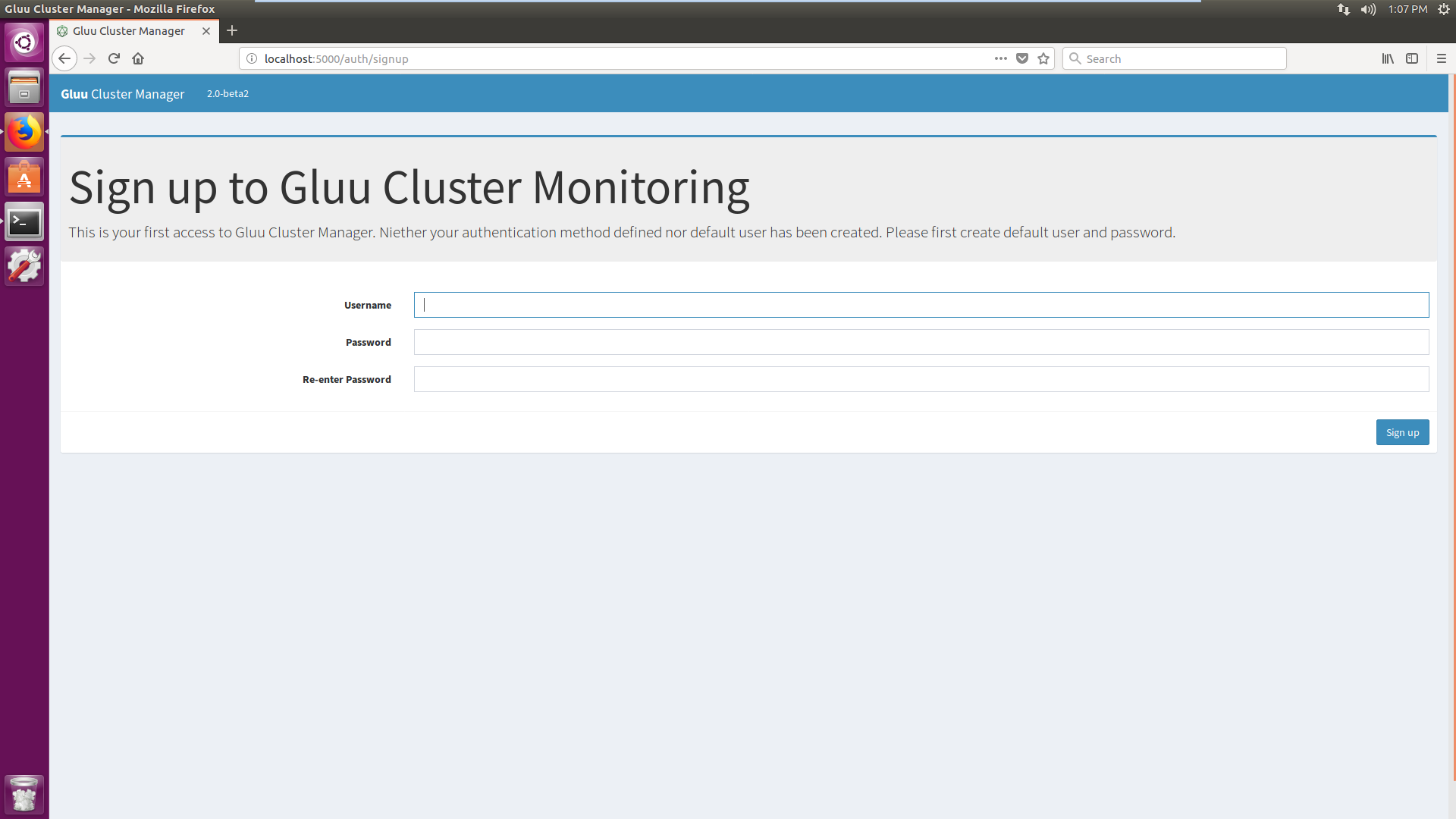The image size is (1456, 819).
Task: Focus the Username field
Action: tap(921, 305)
